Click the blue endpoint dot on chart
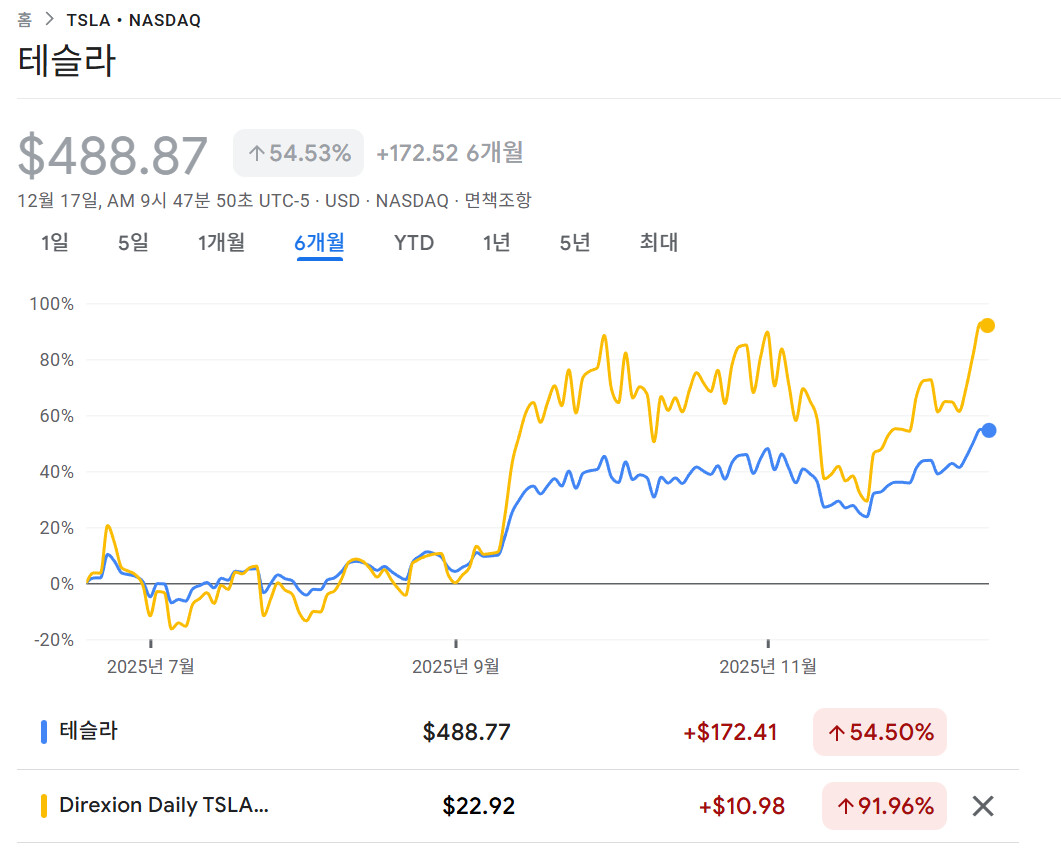The image size is (1061, 853). click(988, 430)
